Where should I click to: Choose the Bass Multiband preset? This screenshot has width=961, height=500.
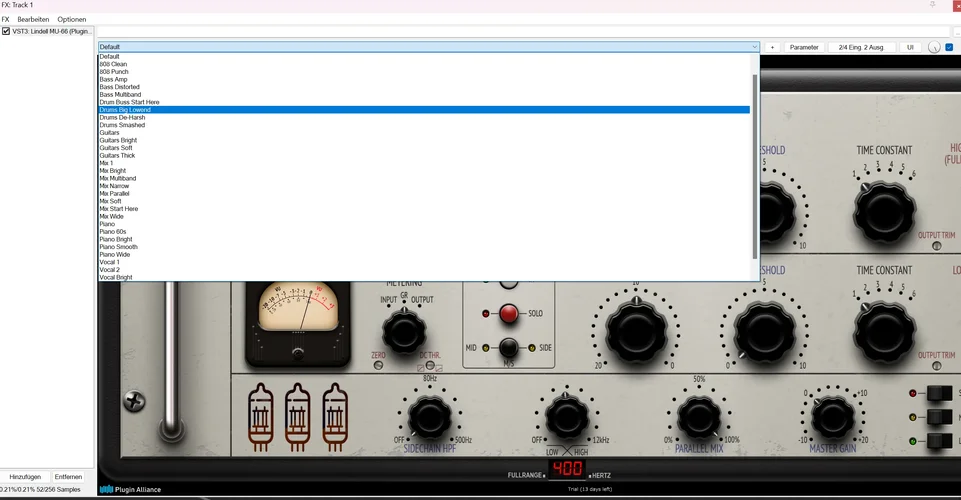(424, 95)
